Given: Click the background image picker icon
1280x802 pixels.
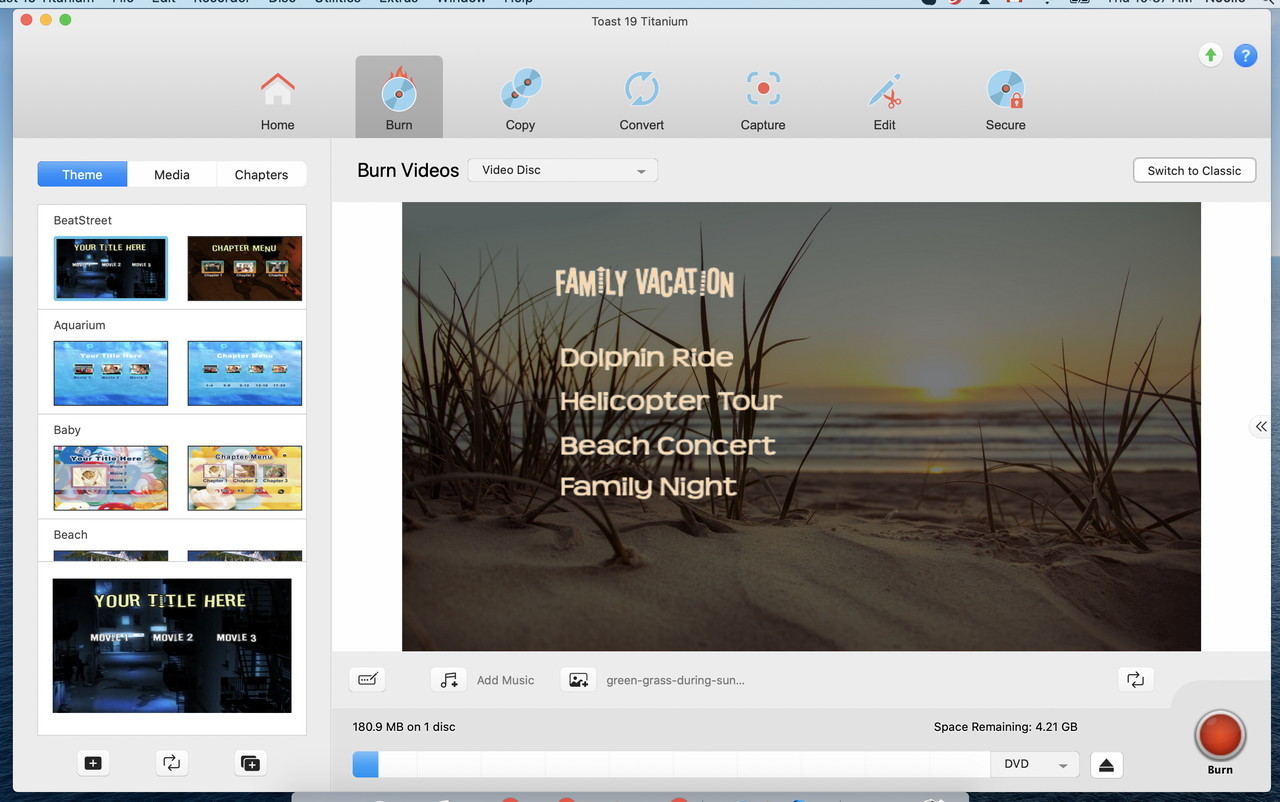Looking at the screenshot, I should point(578,680).
